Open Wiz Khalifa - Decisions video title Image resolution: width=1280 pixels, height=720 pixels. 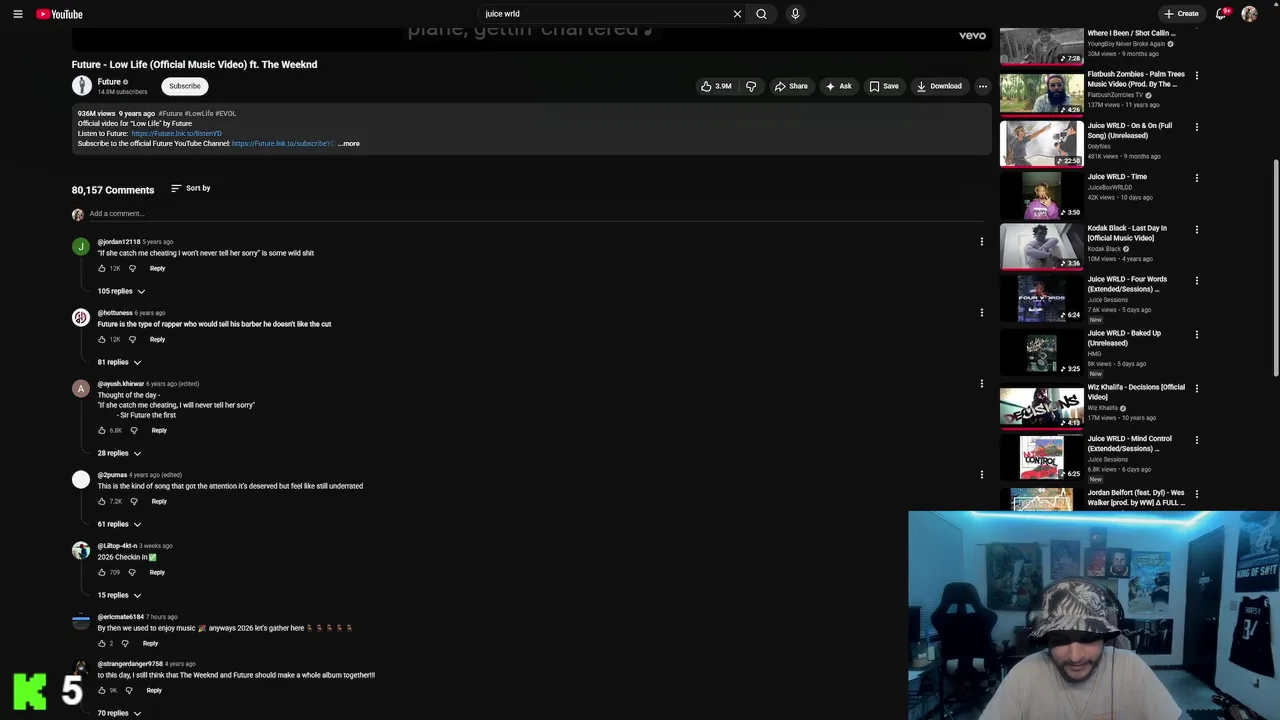click(1136, 392)
